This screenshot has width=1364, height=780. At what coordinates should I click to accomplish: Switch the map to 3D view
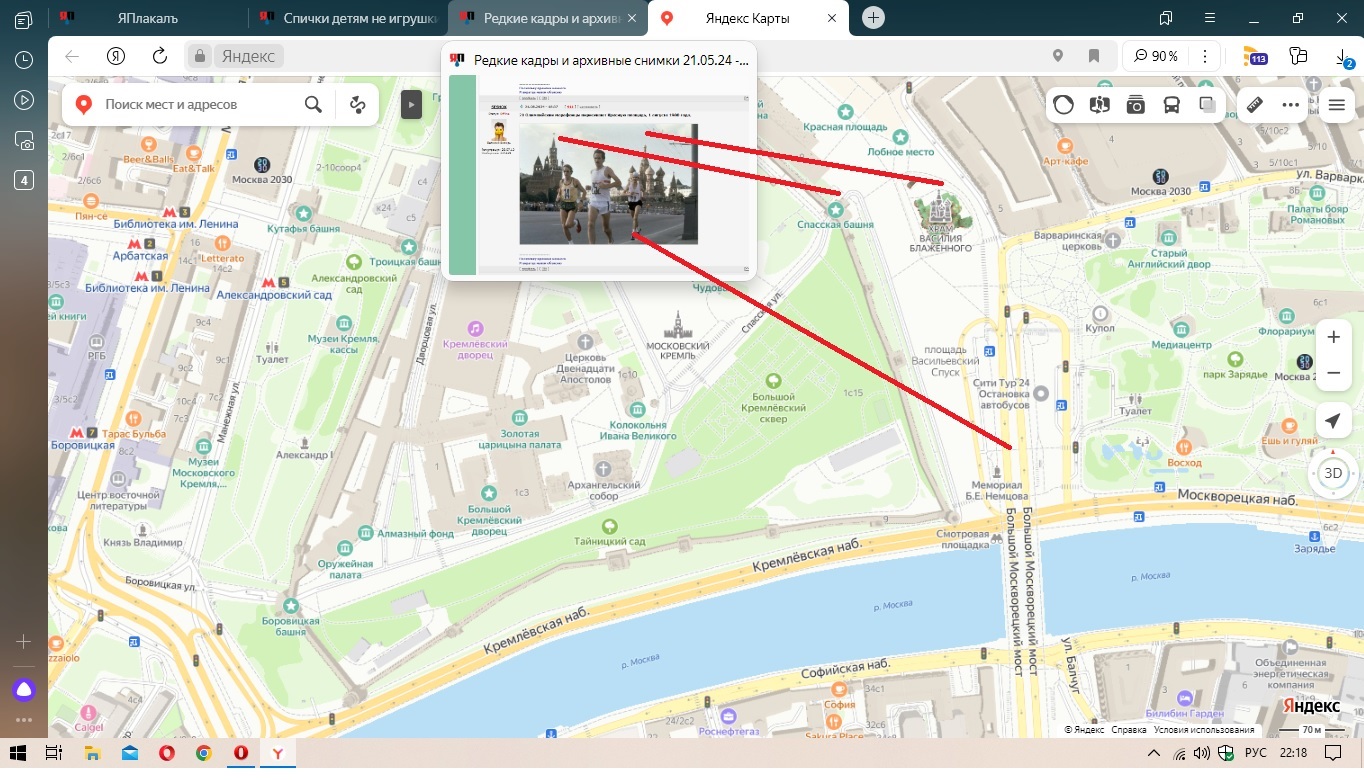tap(1333, 473)
